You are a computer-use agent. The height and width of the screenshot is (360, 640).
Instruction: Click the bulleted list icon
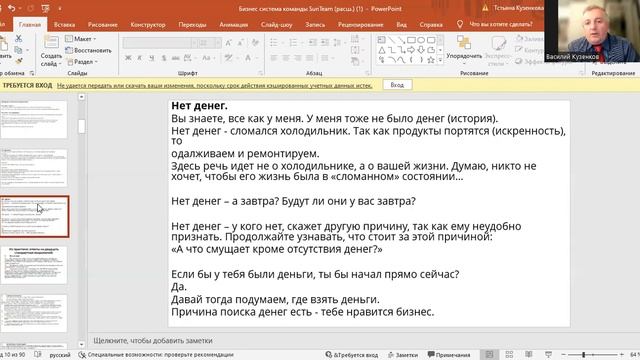pyautogui.click(x=273, y=42)
